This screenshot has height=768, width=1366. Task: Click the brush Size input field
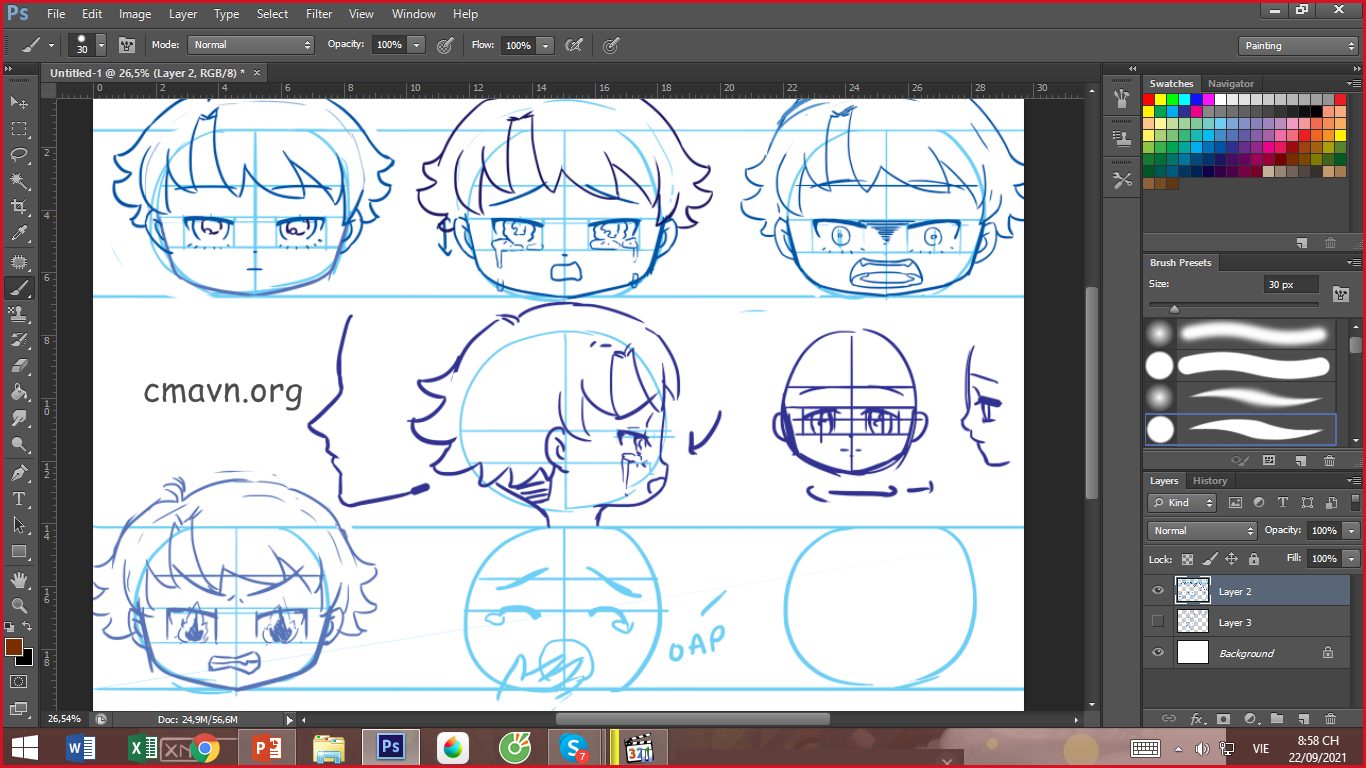click(x=1290, y=285)
